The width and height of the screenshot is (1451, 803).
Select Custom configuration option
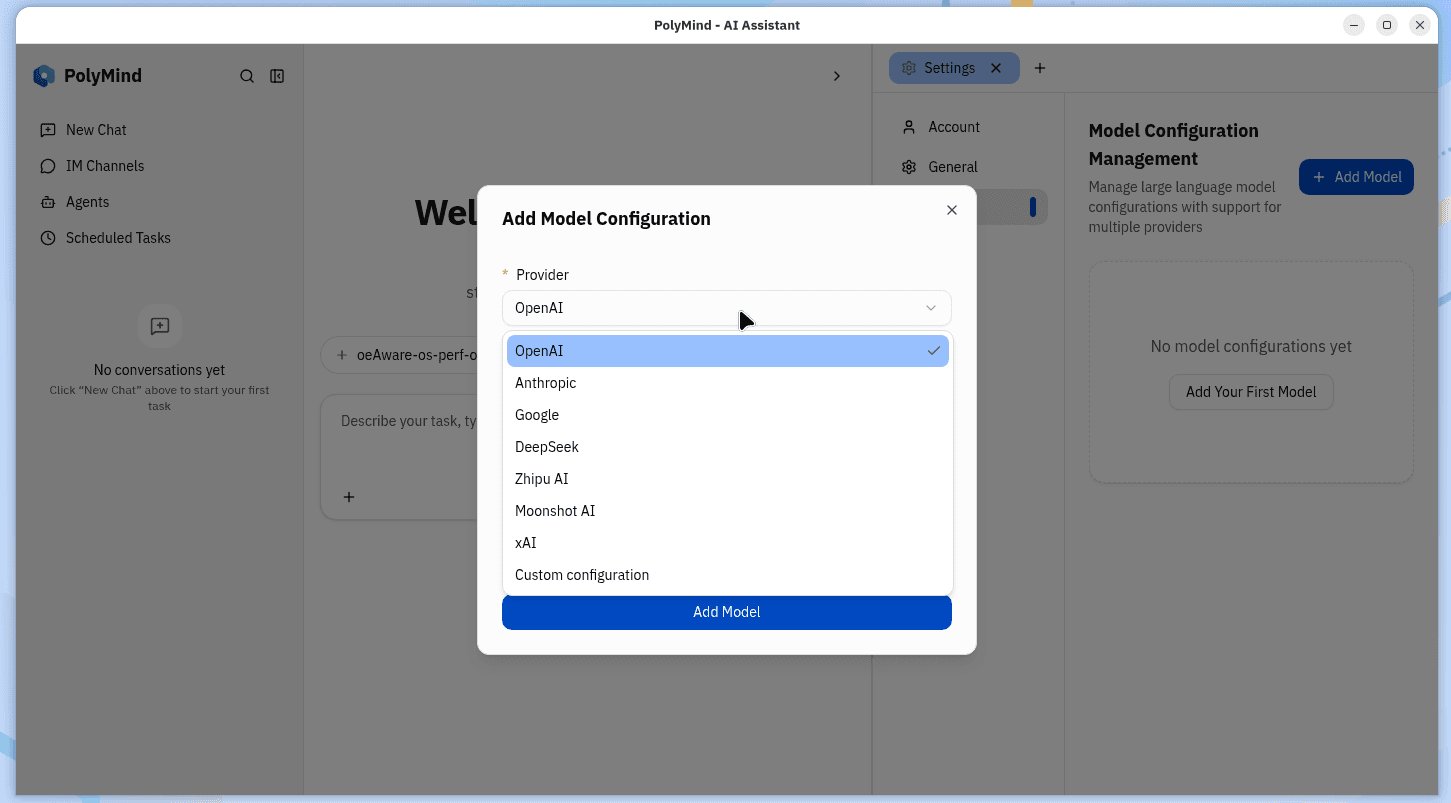[x=728, y=575]
